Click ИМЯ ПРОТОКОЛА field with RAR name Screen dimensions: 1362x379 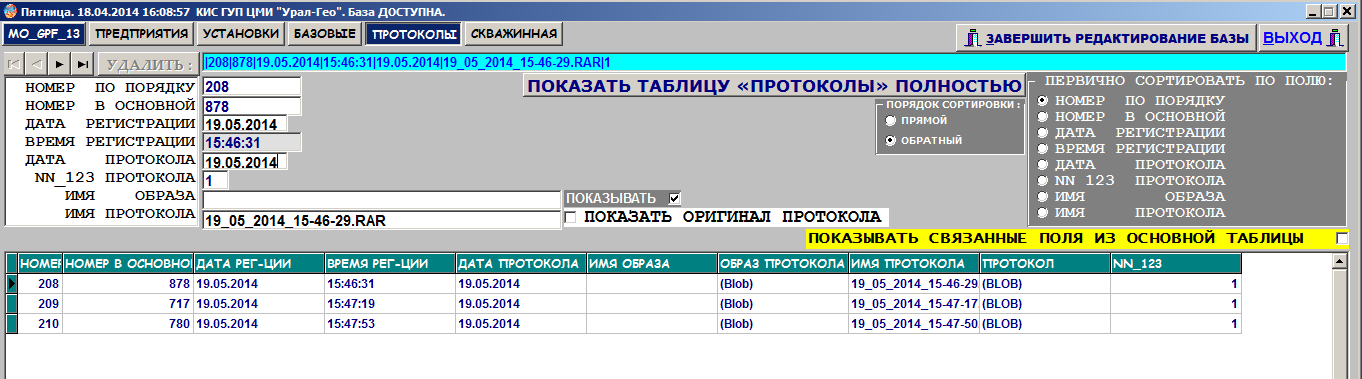click(381, 220)
